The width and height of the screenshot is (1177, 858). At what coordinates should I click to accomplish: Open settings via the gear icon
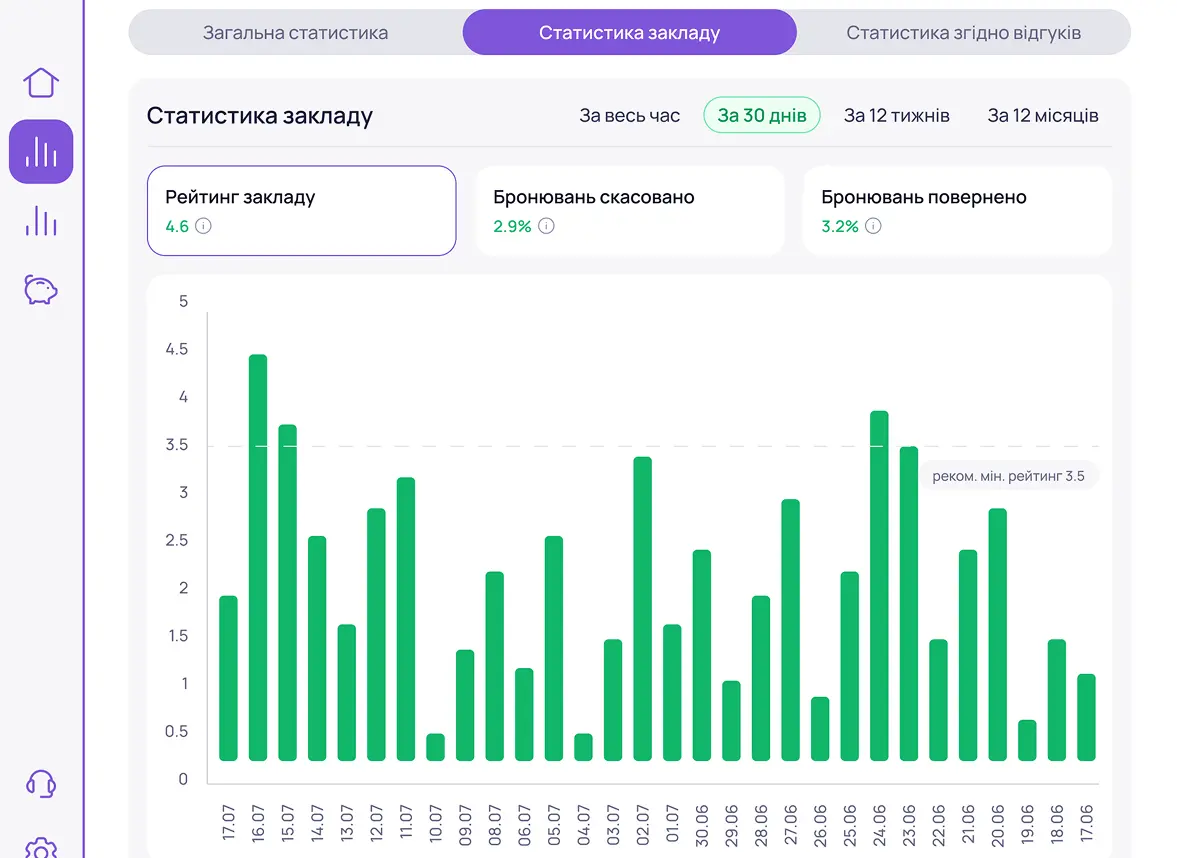click(41, 848)
